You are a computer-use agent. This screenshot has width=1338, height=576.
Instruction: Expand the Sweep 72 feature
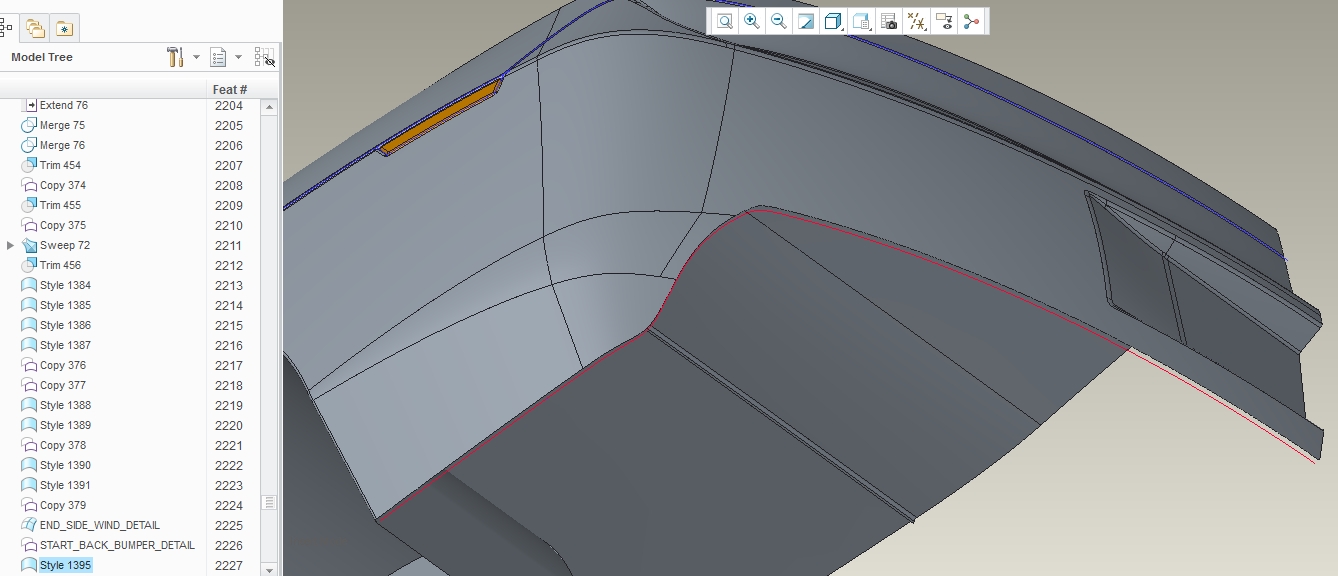pos(11,245)
